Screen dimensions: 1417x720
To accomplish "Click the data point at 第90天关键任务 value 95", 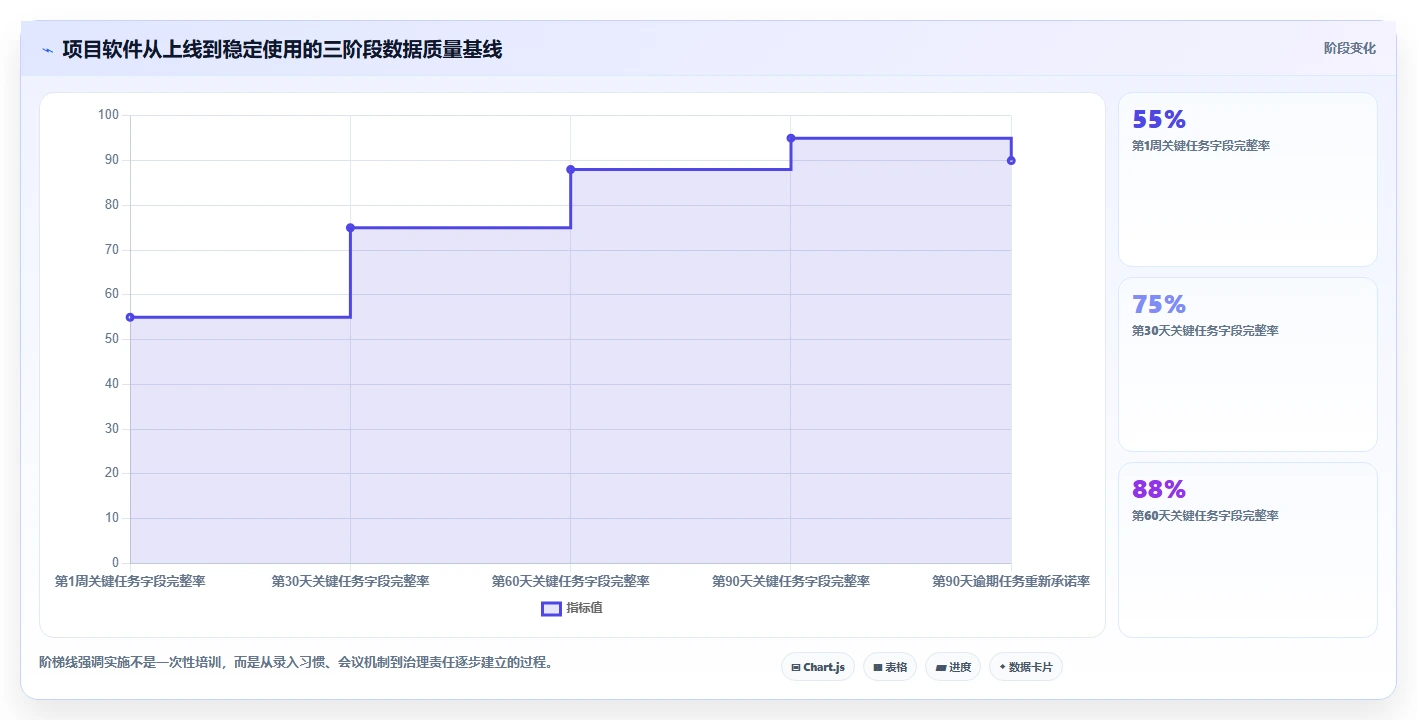I will (791, 138).
